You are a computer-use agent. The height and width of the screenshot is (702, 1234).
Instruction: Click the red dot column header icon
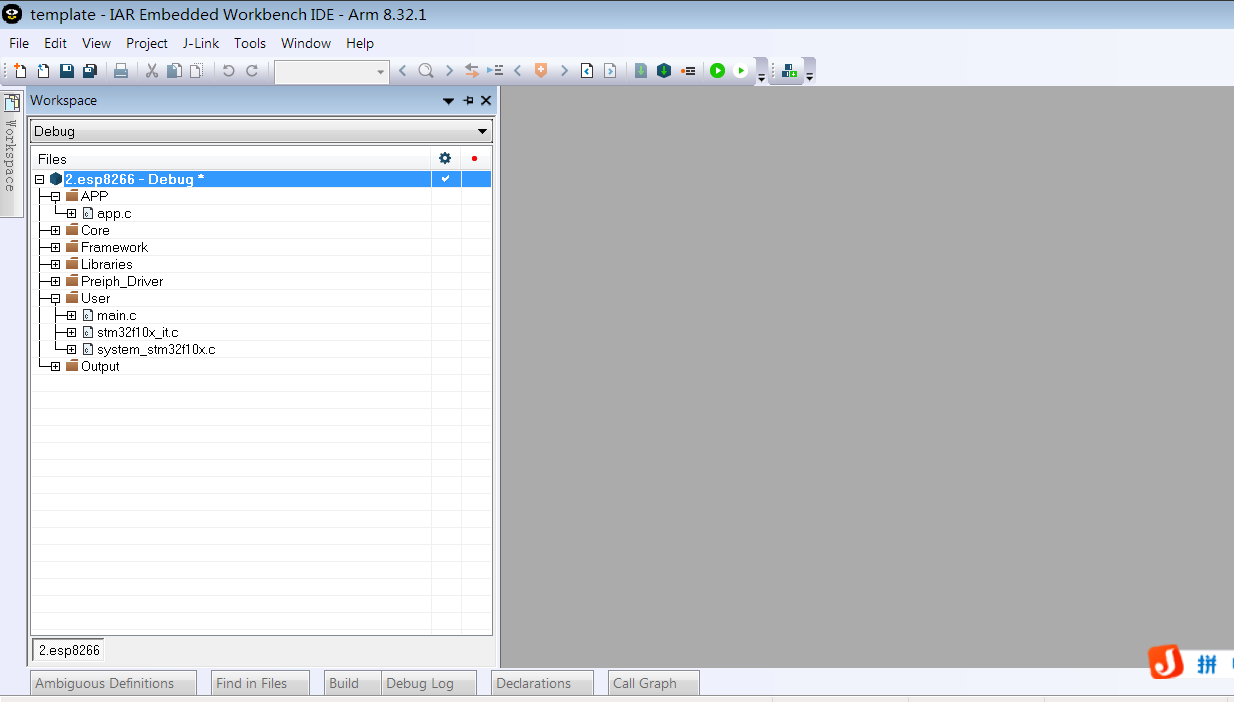(x=474, y=158)
